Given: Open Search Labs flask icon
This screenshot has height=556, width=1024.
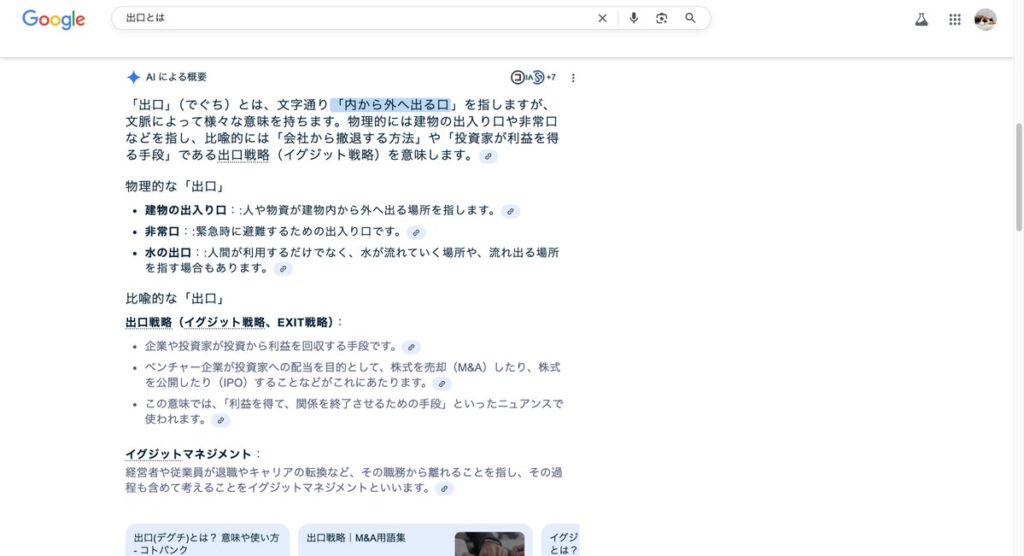Looking at the screenshot, I should click(921, 19).
